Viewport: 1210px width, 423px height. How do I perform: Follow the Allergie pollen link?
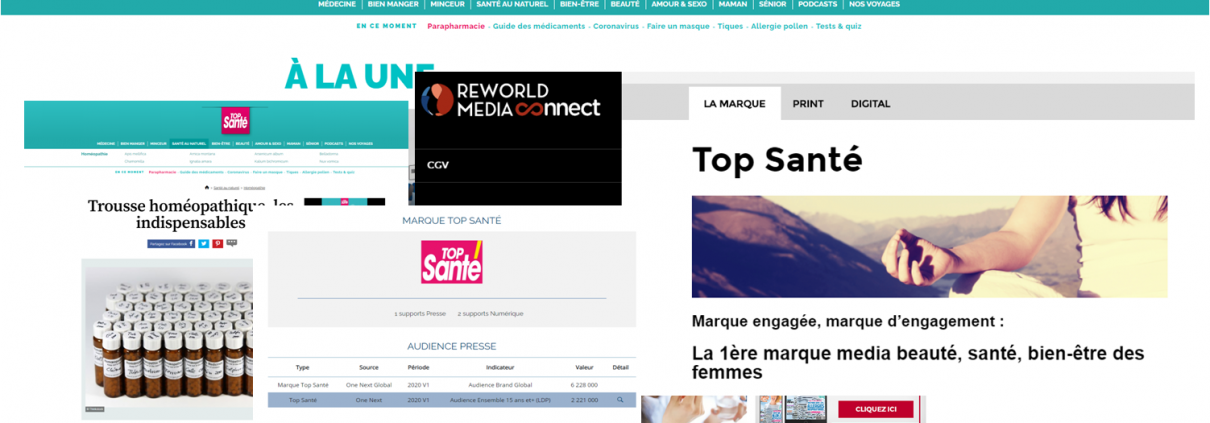click(779, 26)
